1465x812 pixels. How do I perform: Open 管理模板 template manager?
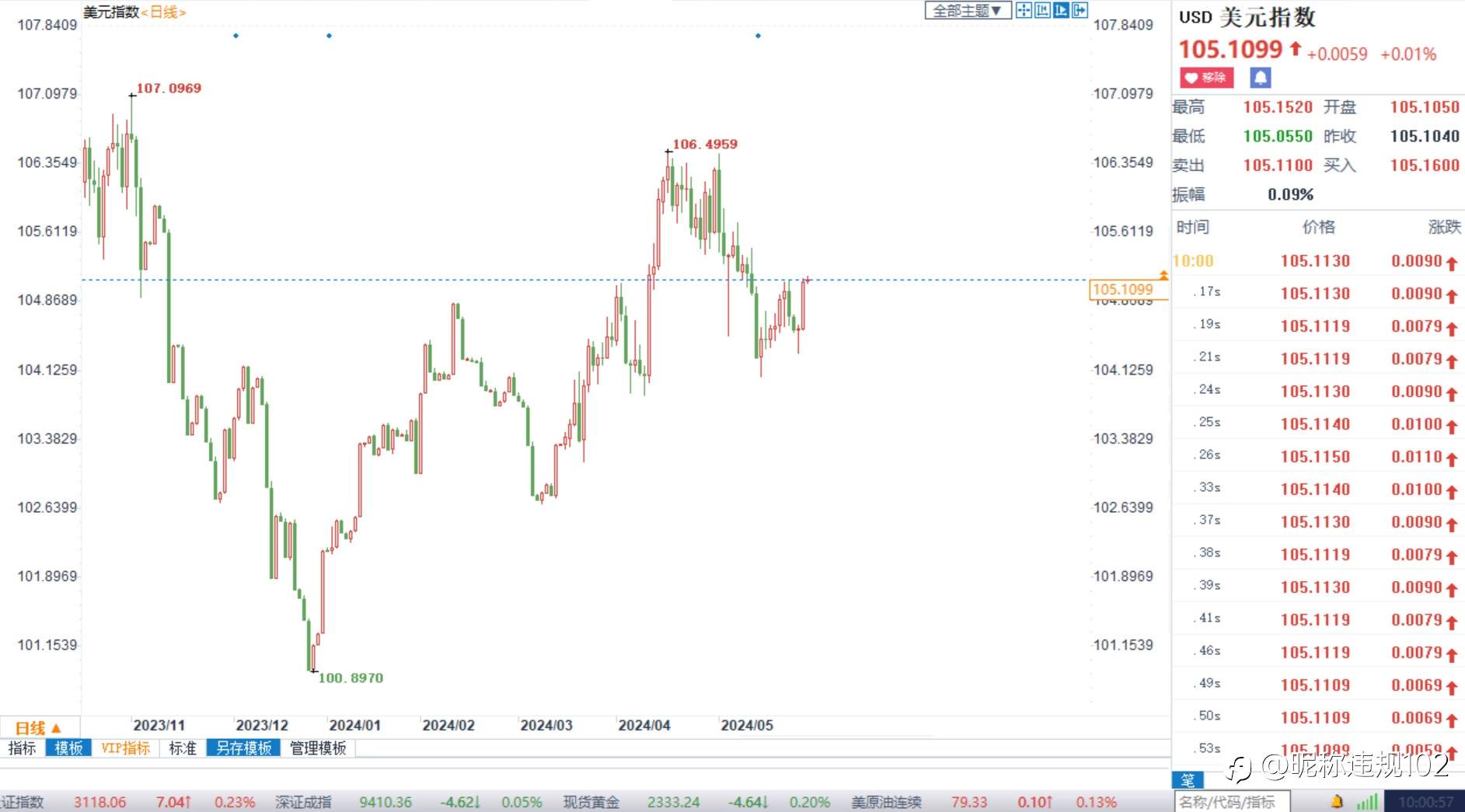(x=318, y=748)
